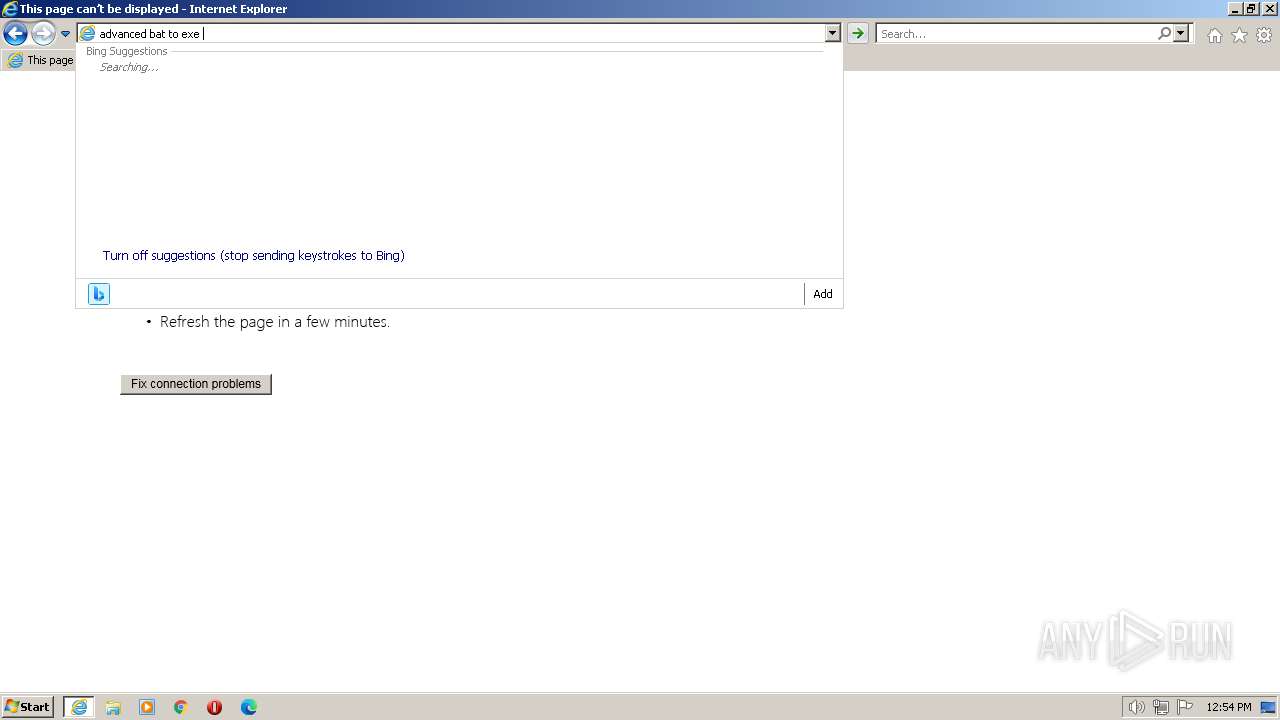This screenshot has height=720, width=1280.
Task: Open the Favorites star icon
Action: (x=1239, y=35)
